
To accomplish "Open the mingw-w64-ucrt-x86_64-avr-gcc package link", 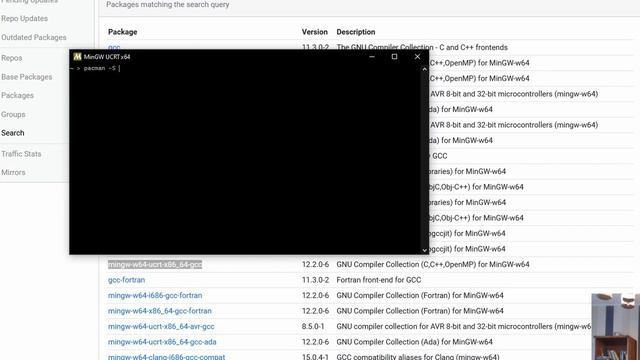I will pos(161,327).
